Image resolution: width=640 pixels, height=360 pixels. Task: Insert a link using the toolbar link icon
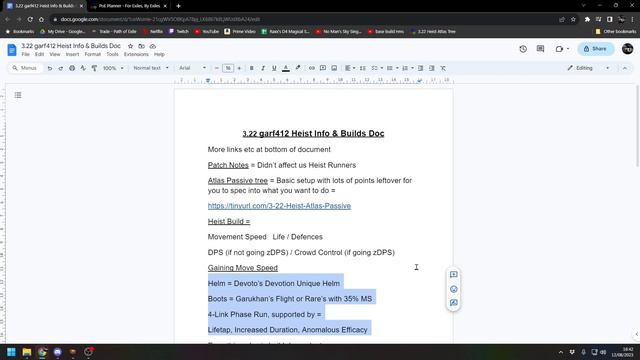pyautogui.click(x=311, y=68)
